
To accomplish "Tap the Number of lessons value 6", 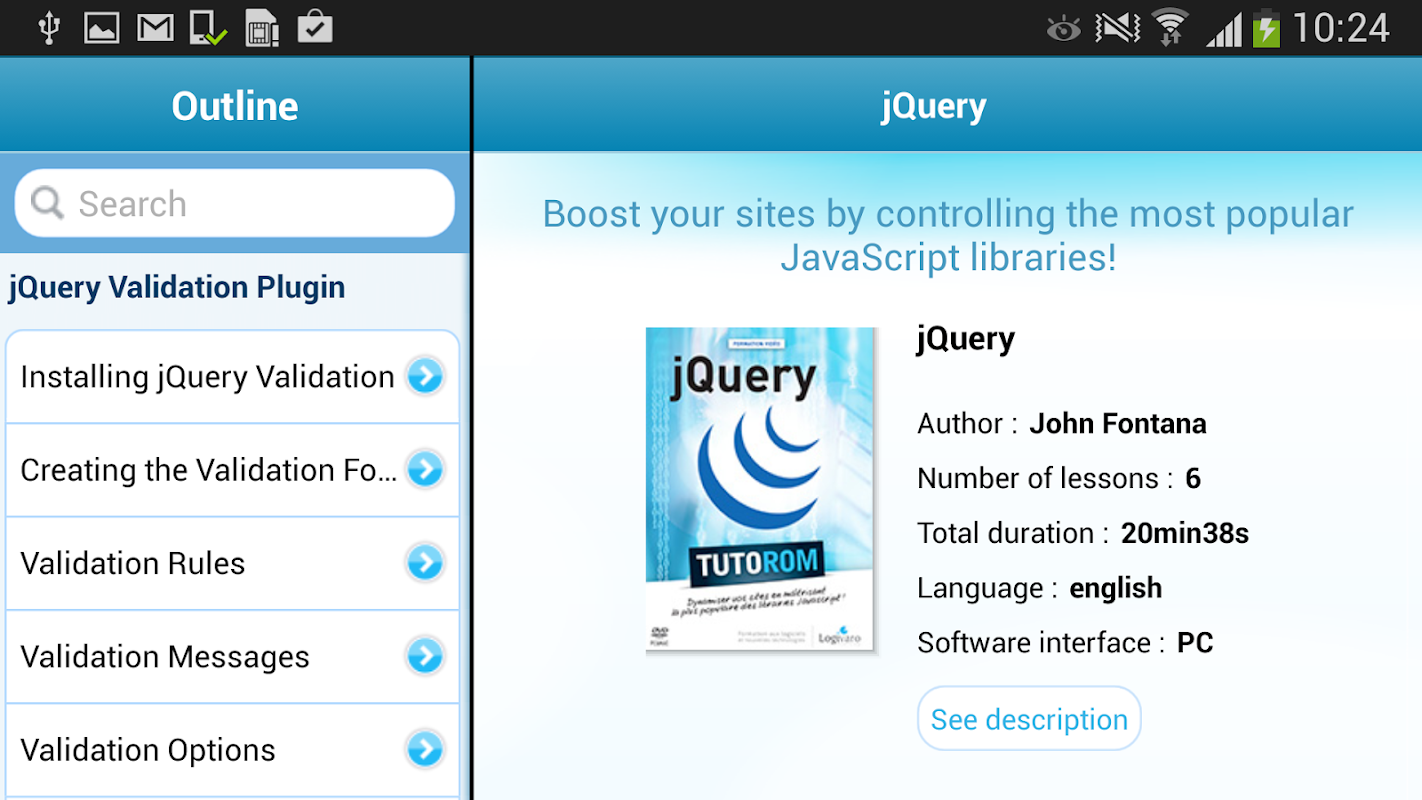I will (x=1193, y=479).
